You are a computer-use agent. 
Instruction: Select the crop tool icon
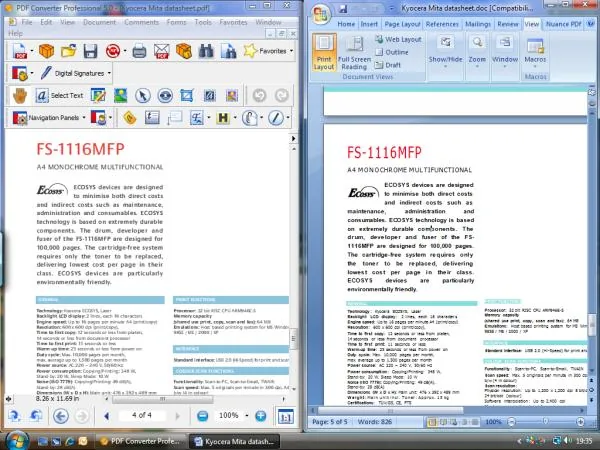(x=187, y=95)
